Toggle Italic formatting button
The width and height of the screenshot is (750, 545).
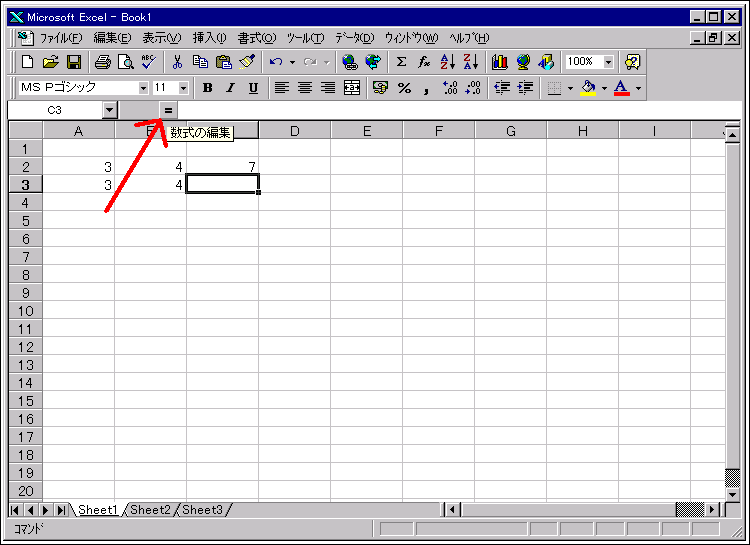(230, 88)
